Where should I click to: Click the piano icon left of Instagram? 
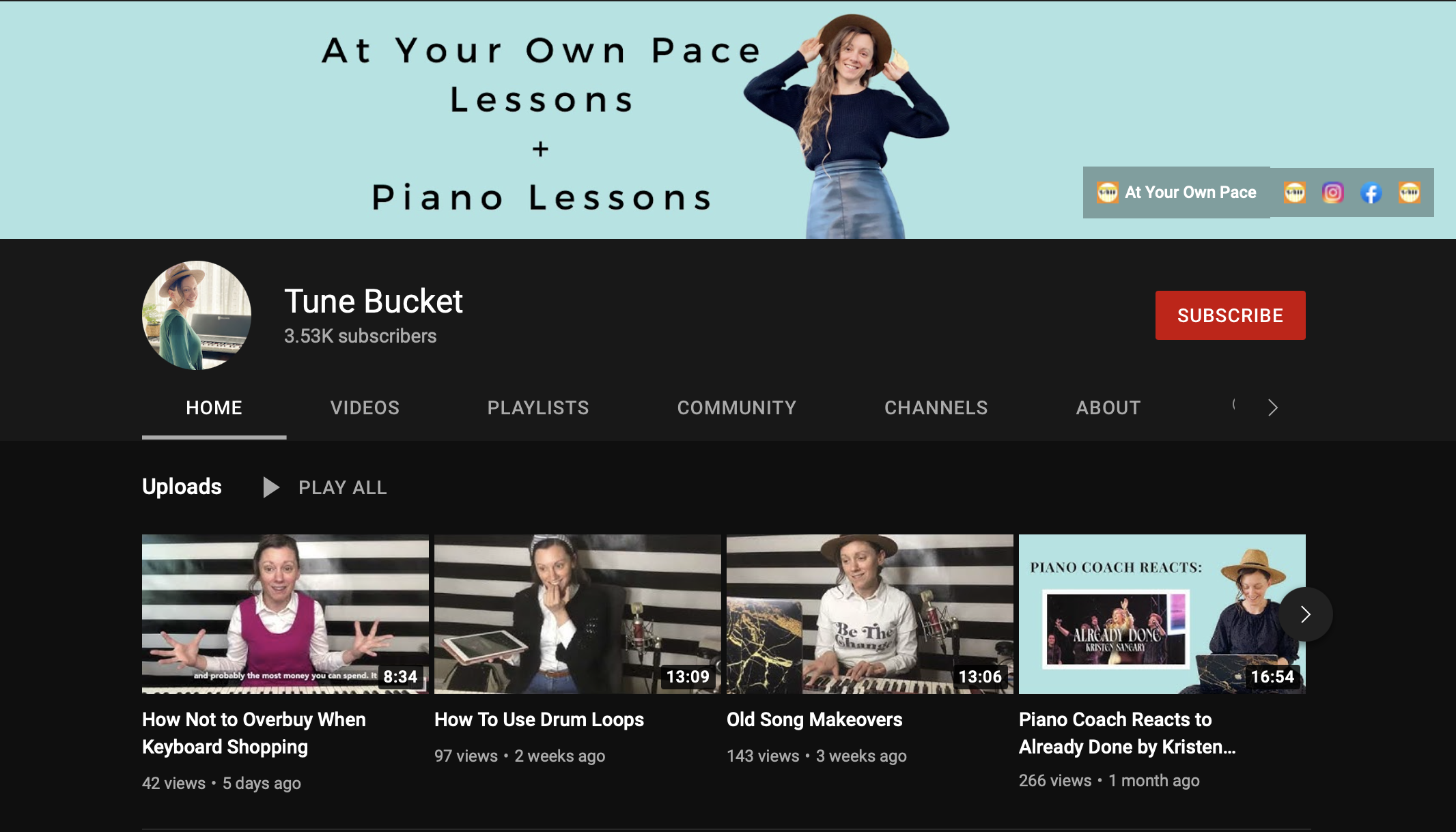[1294, 192]
